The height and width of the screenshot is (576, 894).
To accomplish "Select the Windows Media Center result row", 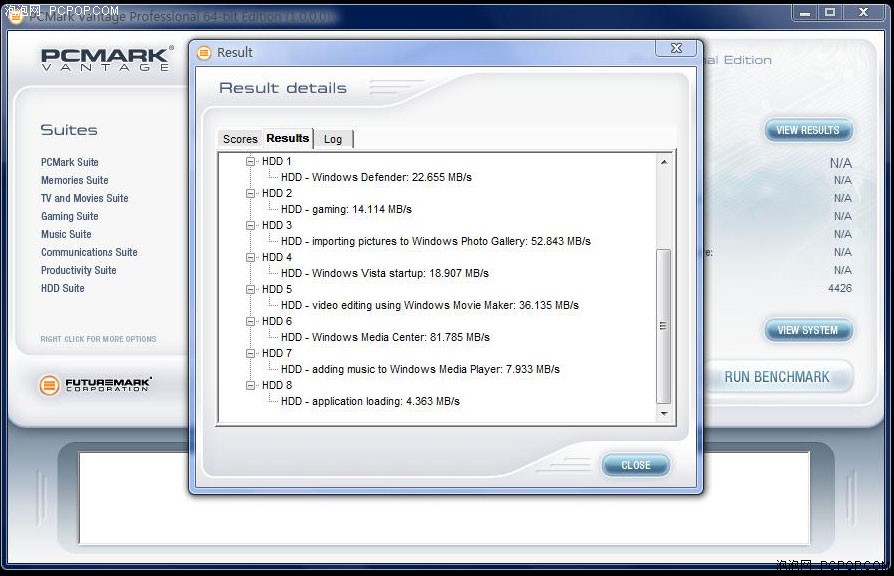I will coord(385,337).
